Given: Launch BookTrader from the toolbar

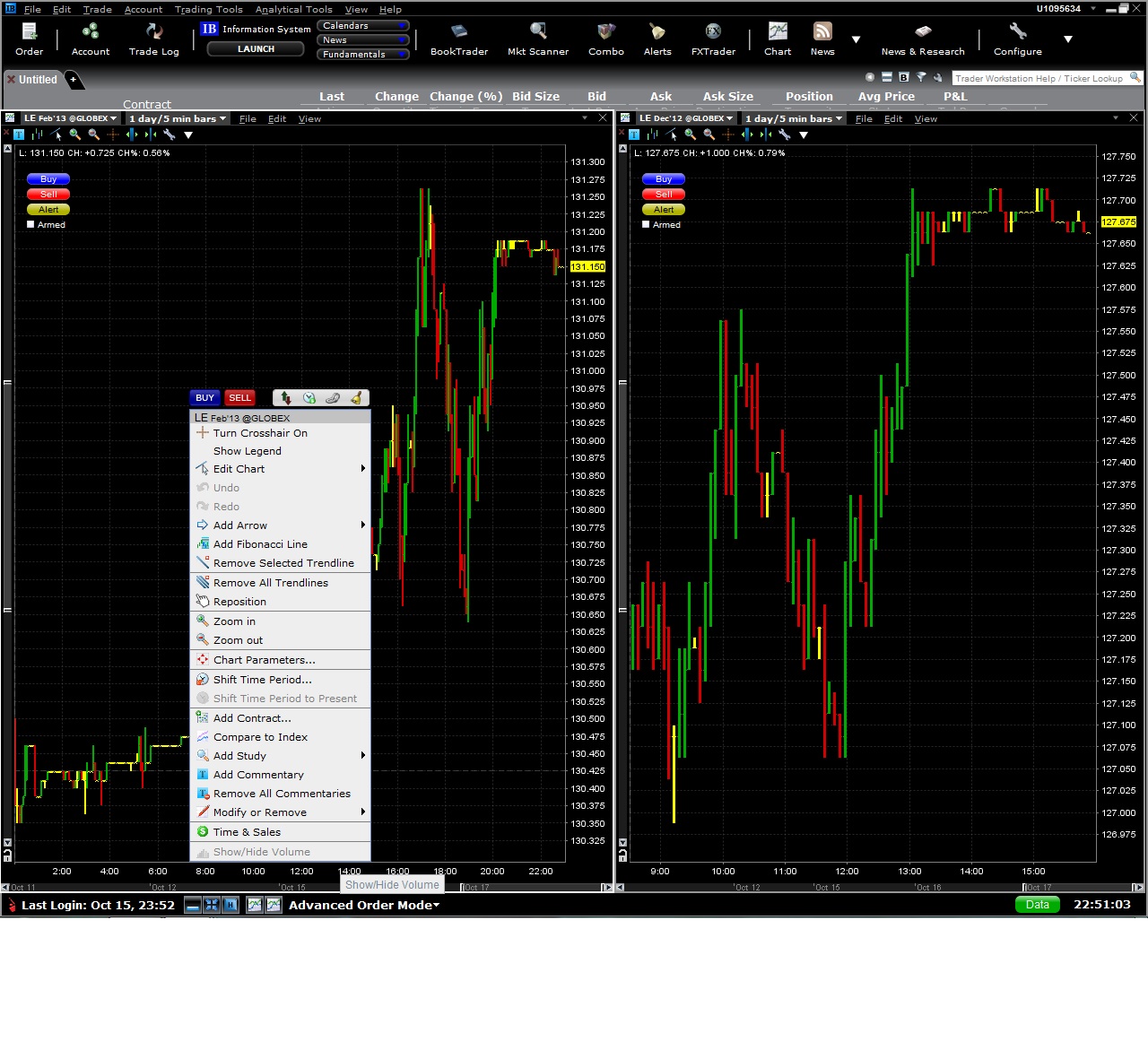Looking at the screenshot, I should pos(459,39).
